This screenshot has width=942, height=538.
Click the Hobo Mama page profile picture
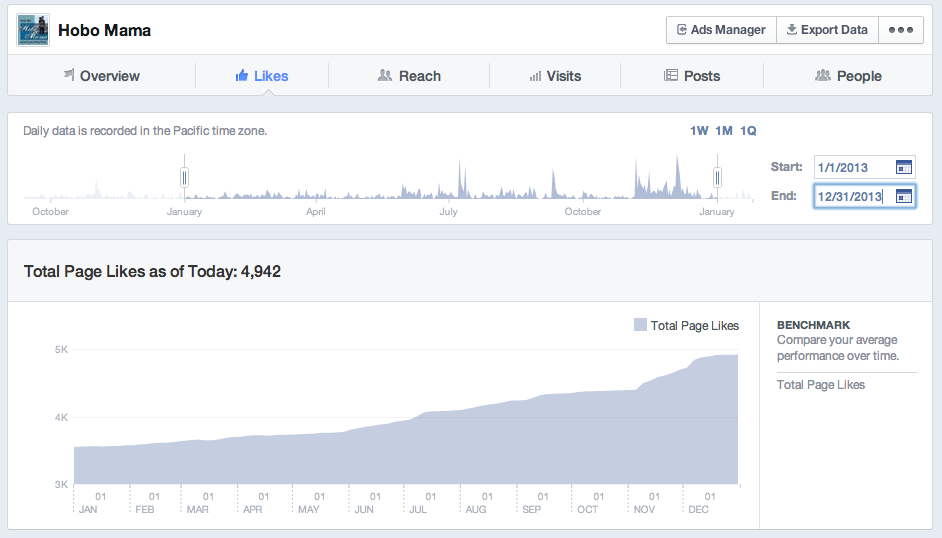(x=33, y=30)
